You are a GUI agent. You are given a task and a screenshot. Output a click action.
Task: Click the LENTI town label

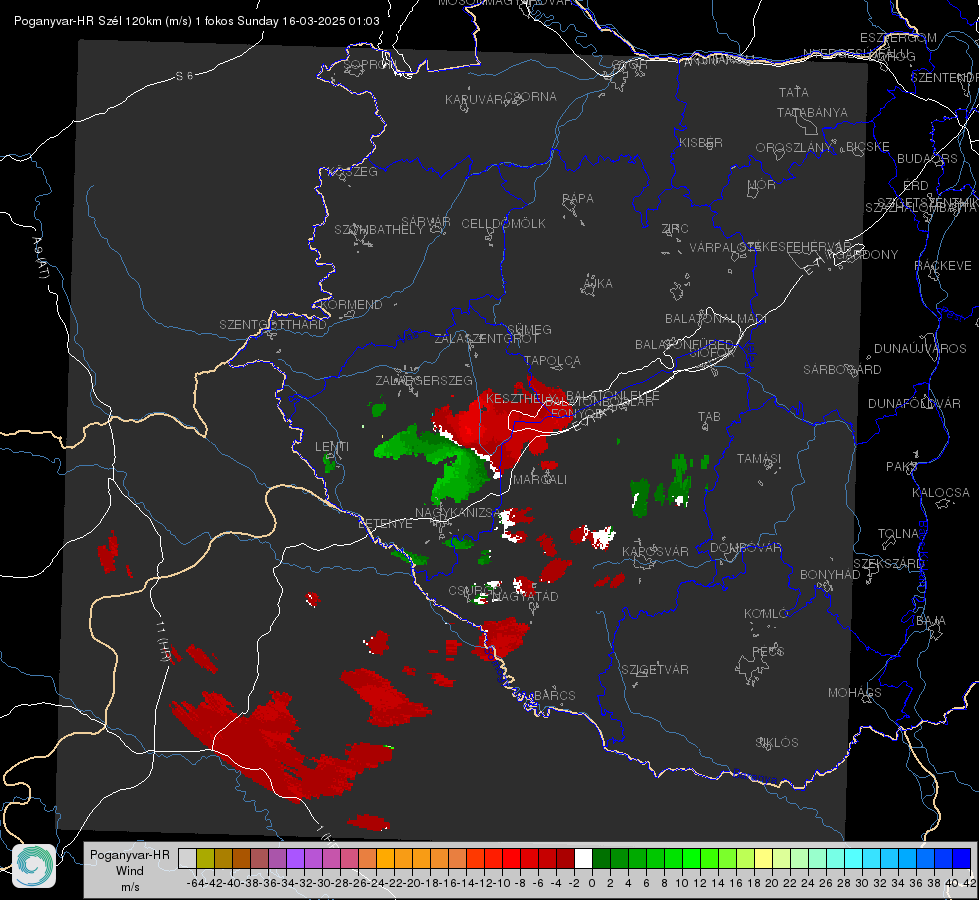[x=332, y=447]
